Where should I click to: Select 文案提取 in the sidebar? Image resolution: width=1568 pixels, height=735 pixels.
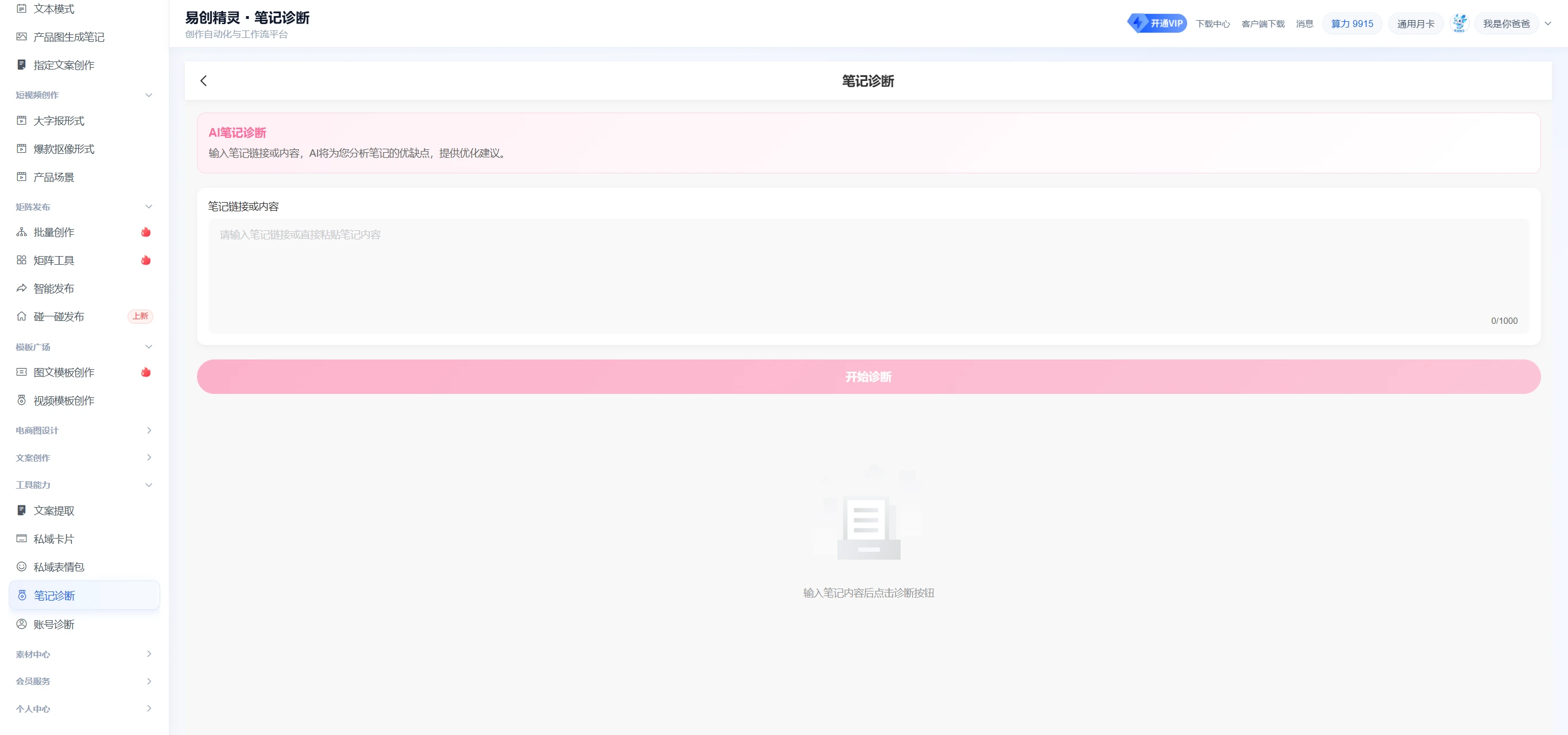click(x=84, y=510)
